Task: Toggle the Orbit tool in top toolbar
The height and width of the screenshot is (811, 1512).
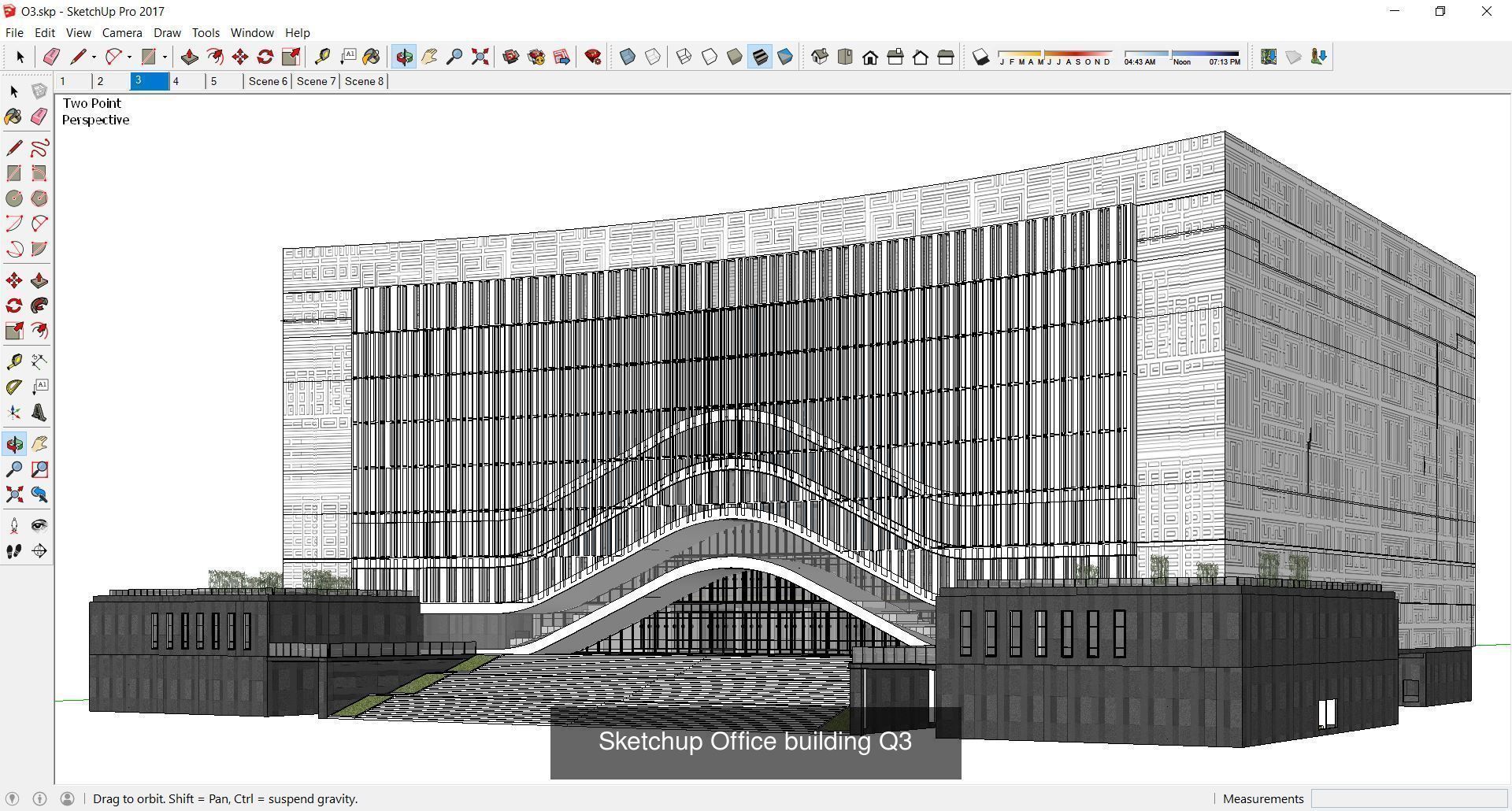Action: tap(404, 57)
